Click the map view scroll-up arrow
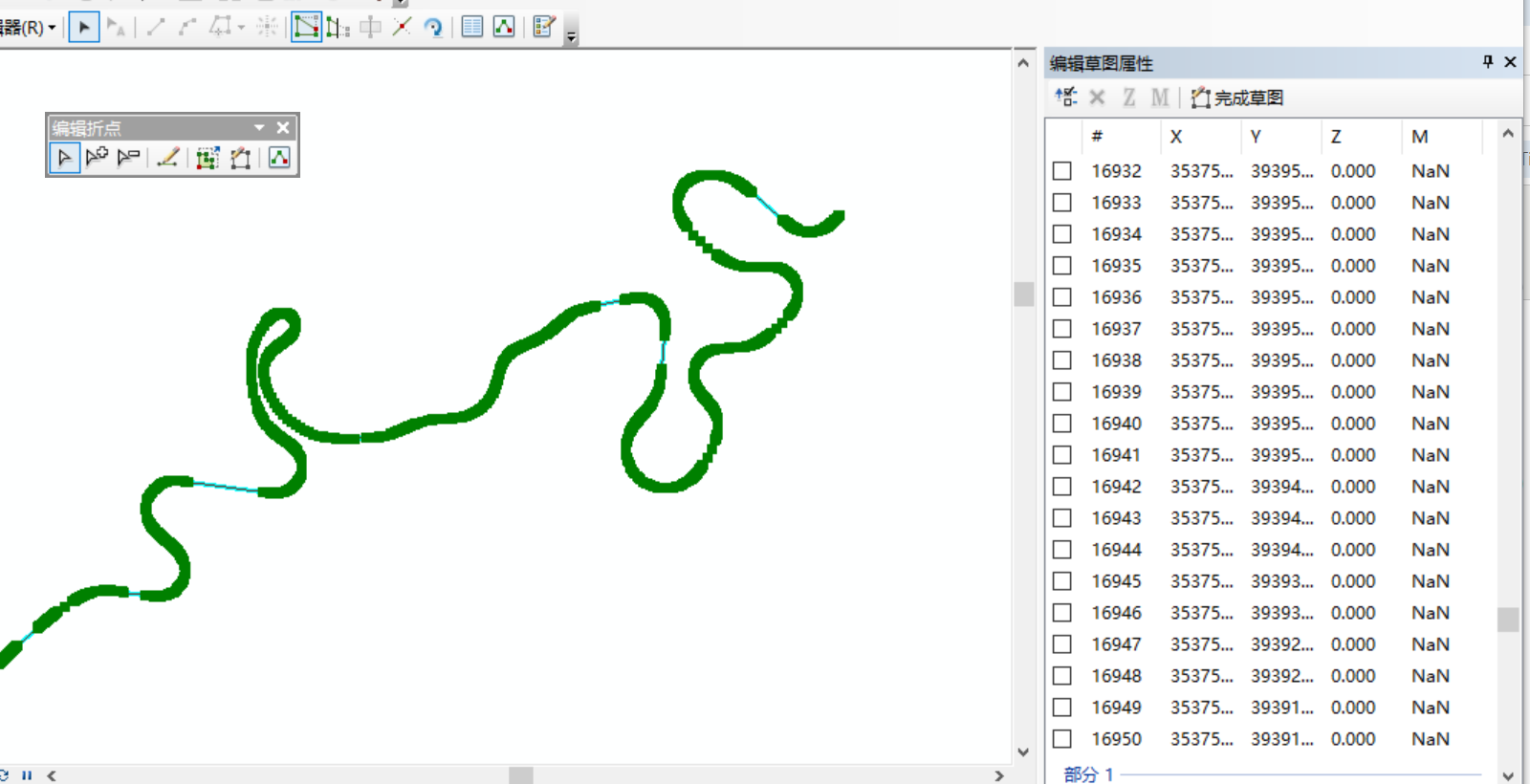 point(1023,63)
